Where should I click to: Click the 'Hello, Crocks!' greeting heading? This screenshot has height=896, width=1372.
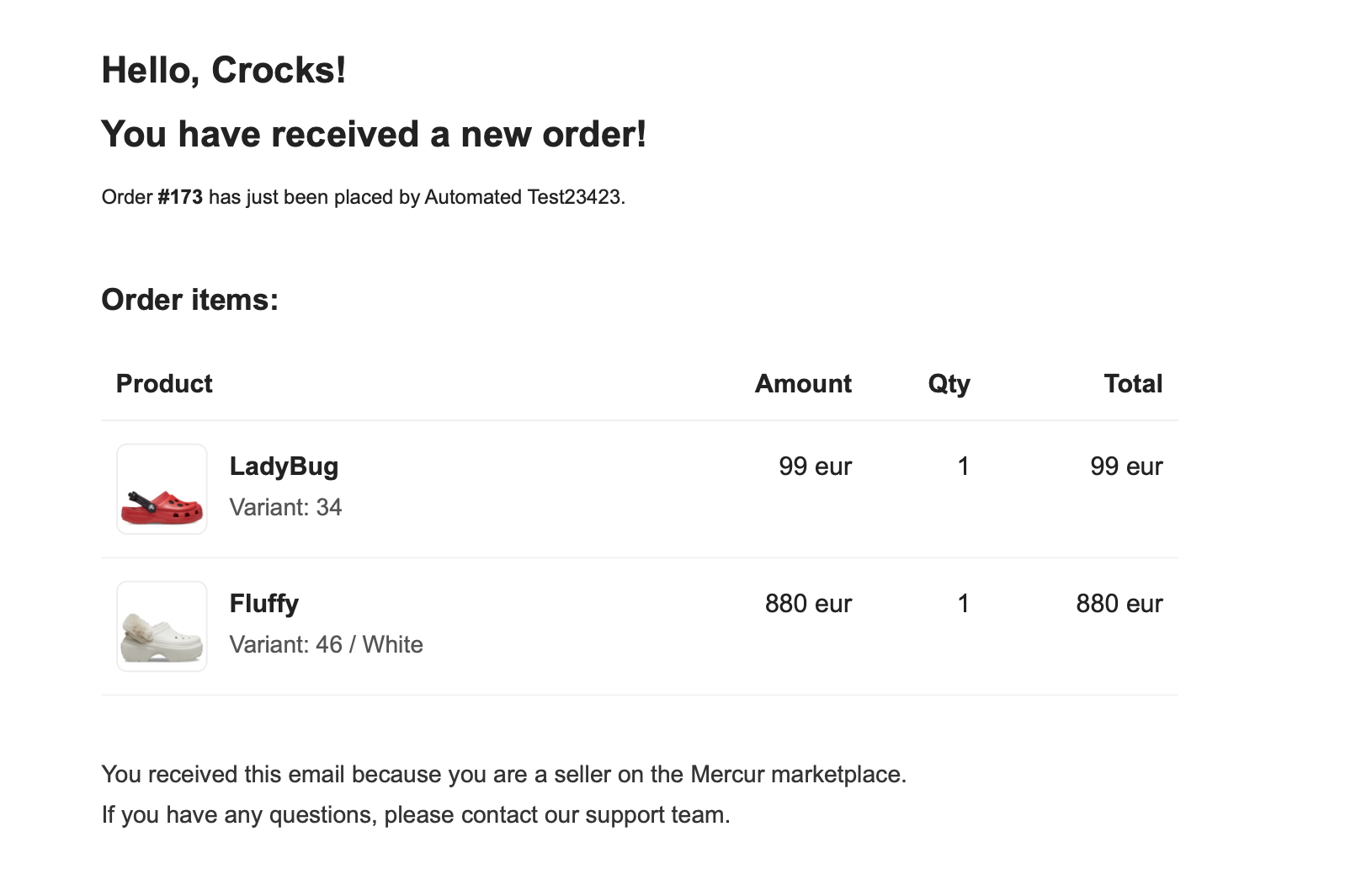pyautogui.click(x=224, y=70)
